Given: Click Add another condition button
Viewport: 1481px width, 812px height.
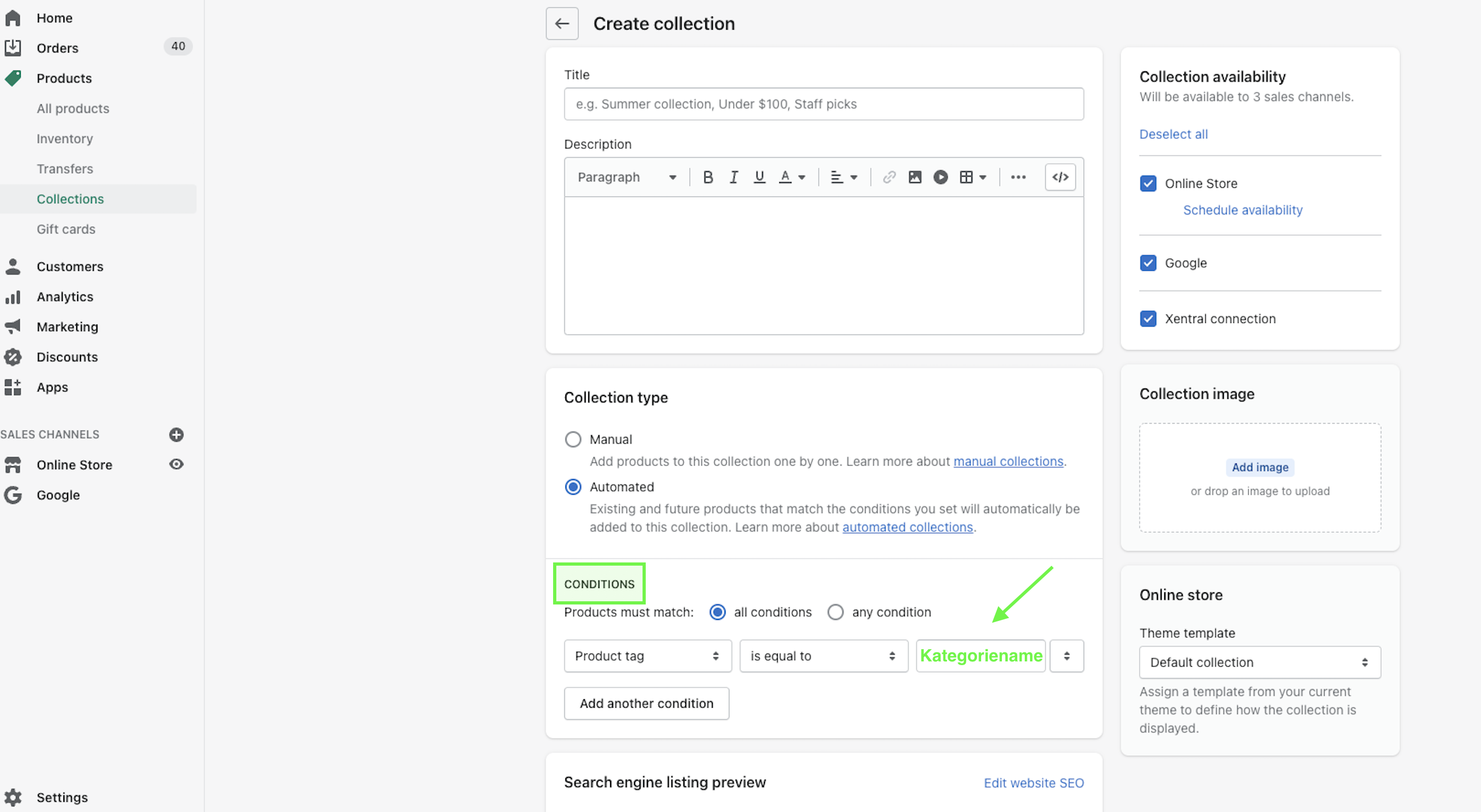Looking at the screenshot, I should [646, 704].
